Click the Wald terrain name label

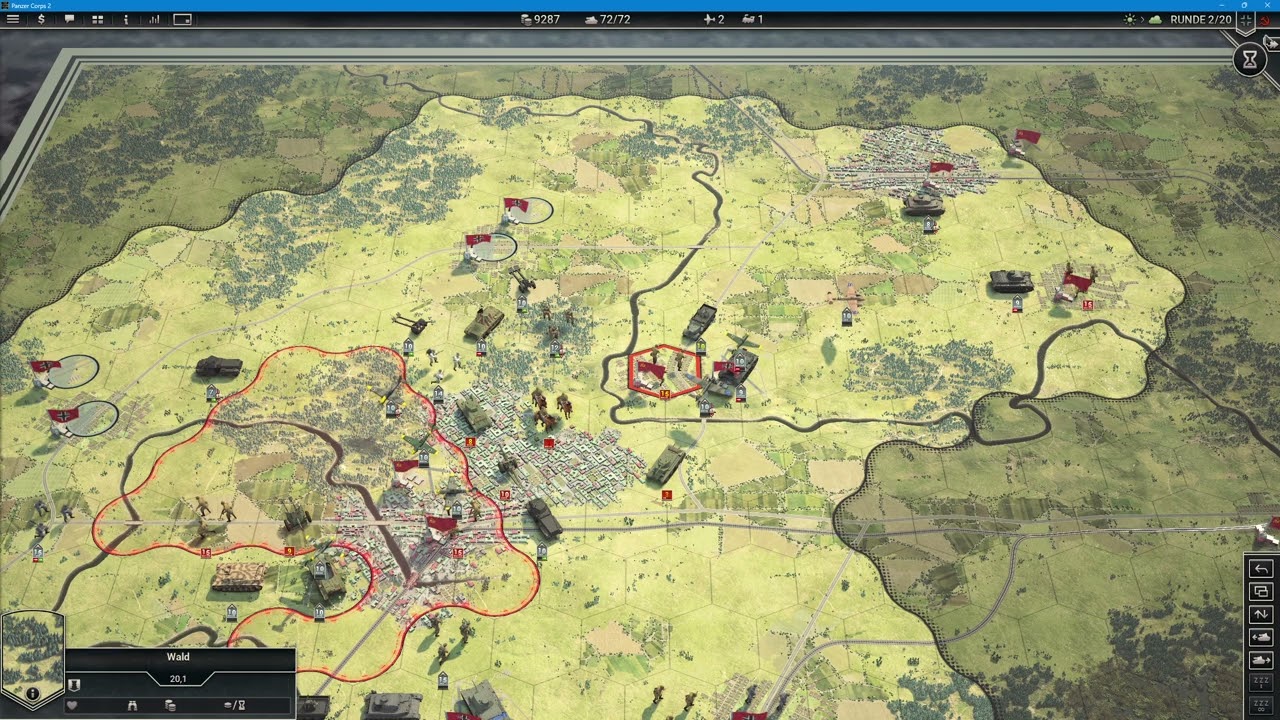(178, 657)
